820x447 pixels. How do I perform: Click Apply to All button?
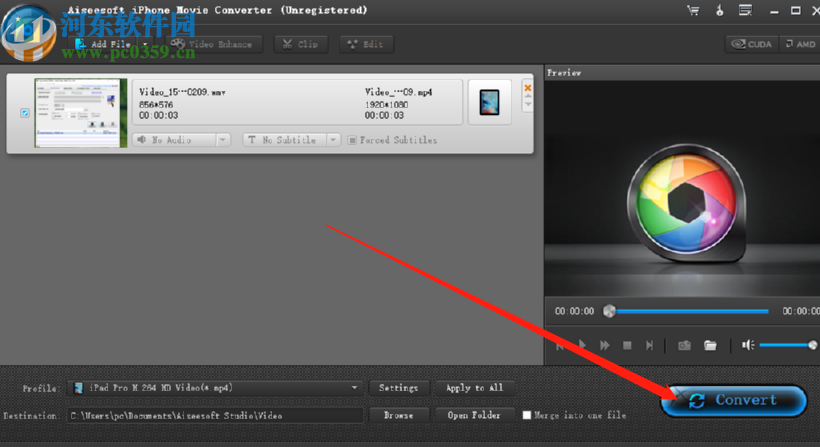pyautogui.click(x=474, y=388)
